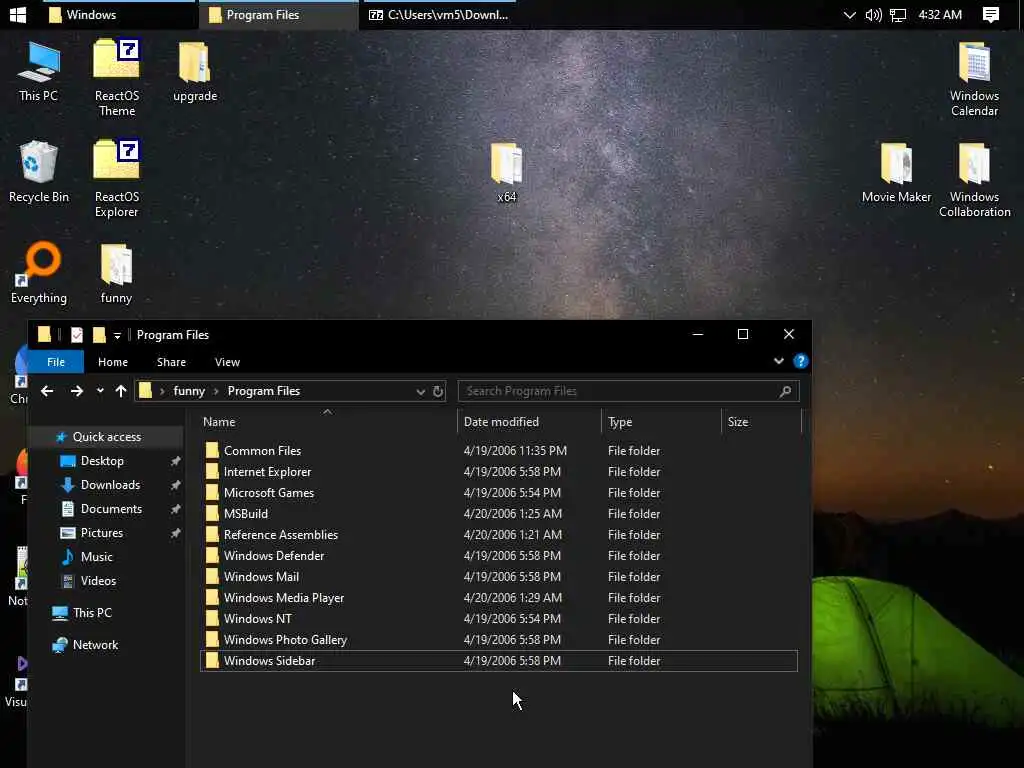Open the network tray icon

pos(899,14)
